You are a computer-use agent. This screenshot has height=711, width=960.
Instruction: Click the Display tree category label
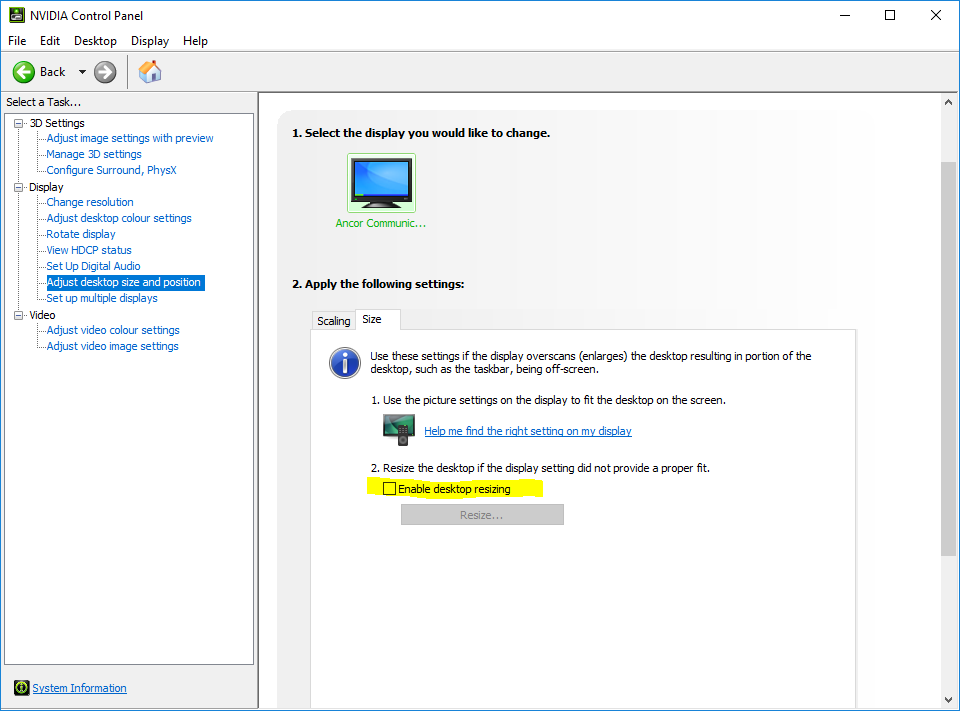point(46,187)
